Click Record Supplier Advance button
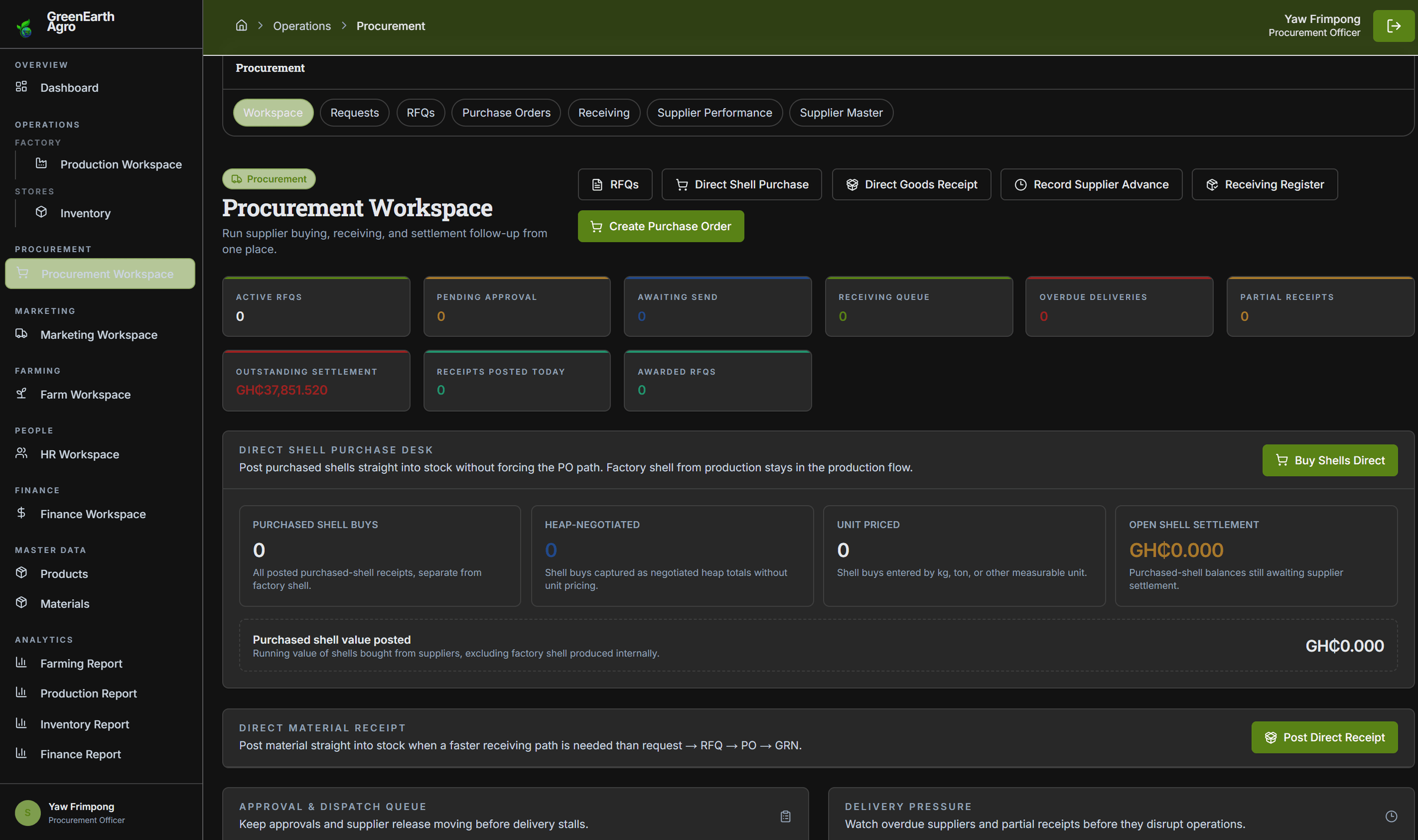Image resolution: width=1418 pixels, height=840 pixels. pos(1091,184)
